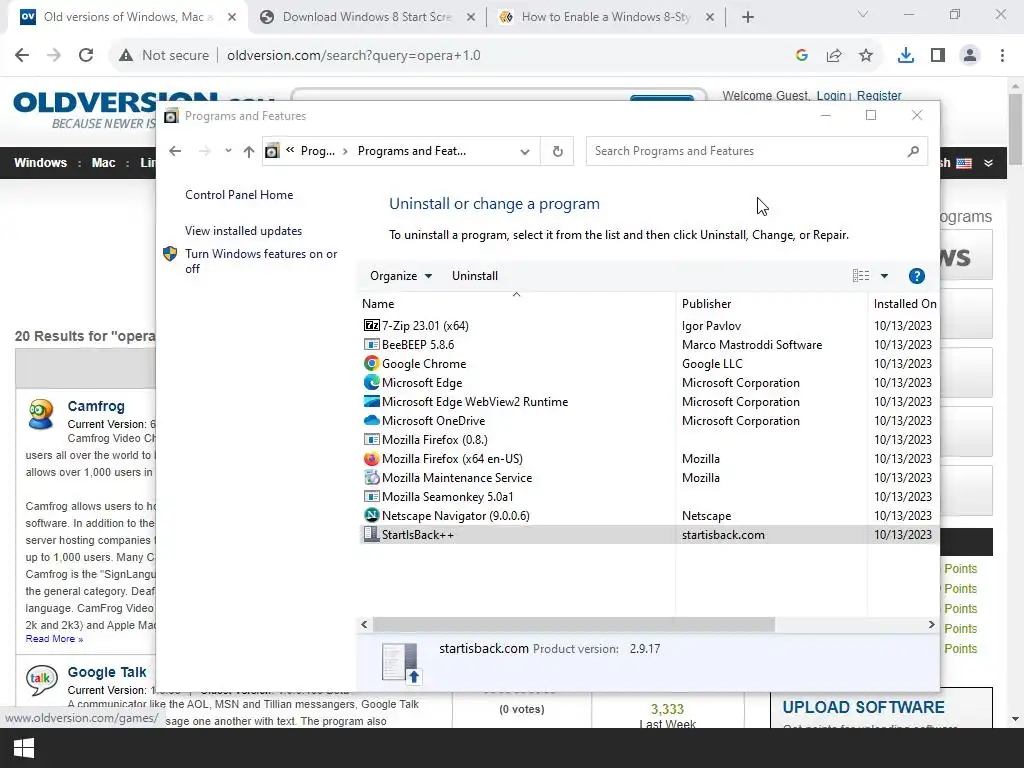
Task: Click the Not secure warning indicator
Action: click(x=164, y=55)
